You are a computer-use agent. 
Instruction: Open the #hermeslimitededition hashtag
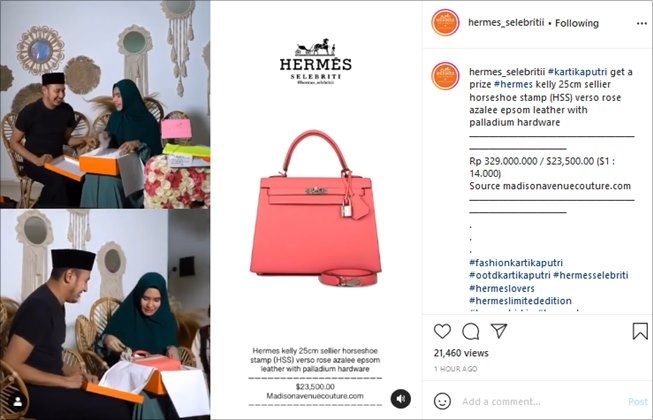(521, 301)
